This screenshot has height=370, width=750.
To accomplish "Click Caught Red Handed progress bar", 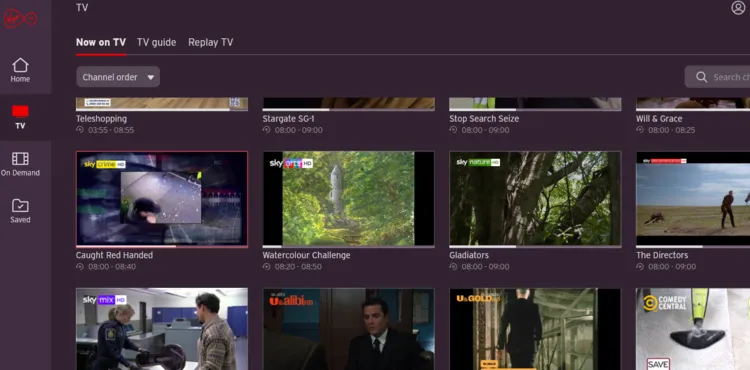I will [x=162, y=247].
